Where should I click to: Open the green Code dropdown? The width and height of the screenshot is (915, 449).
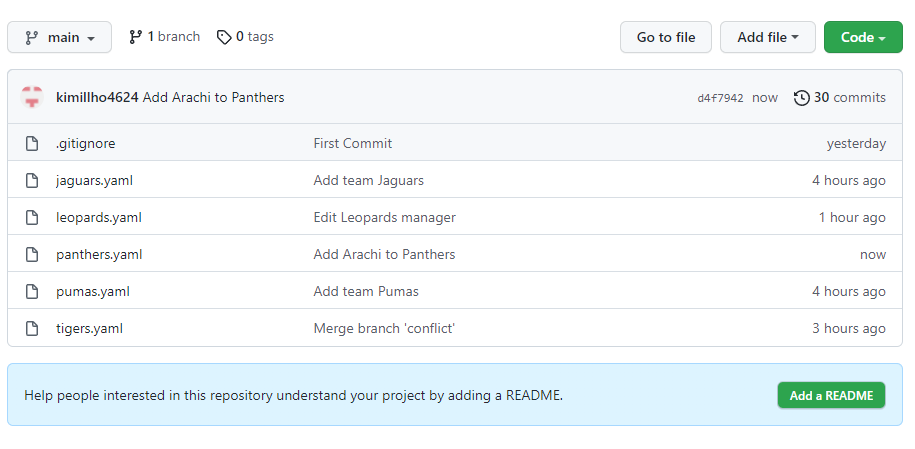point(863,37)
